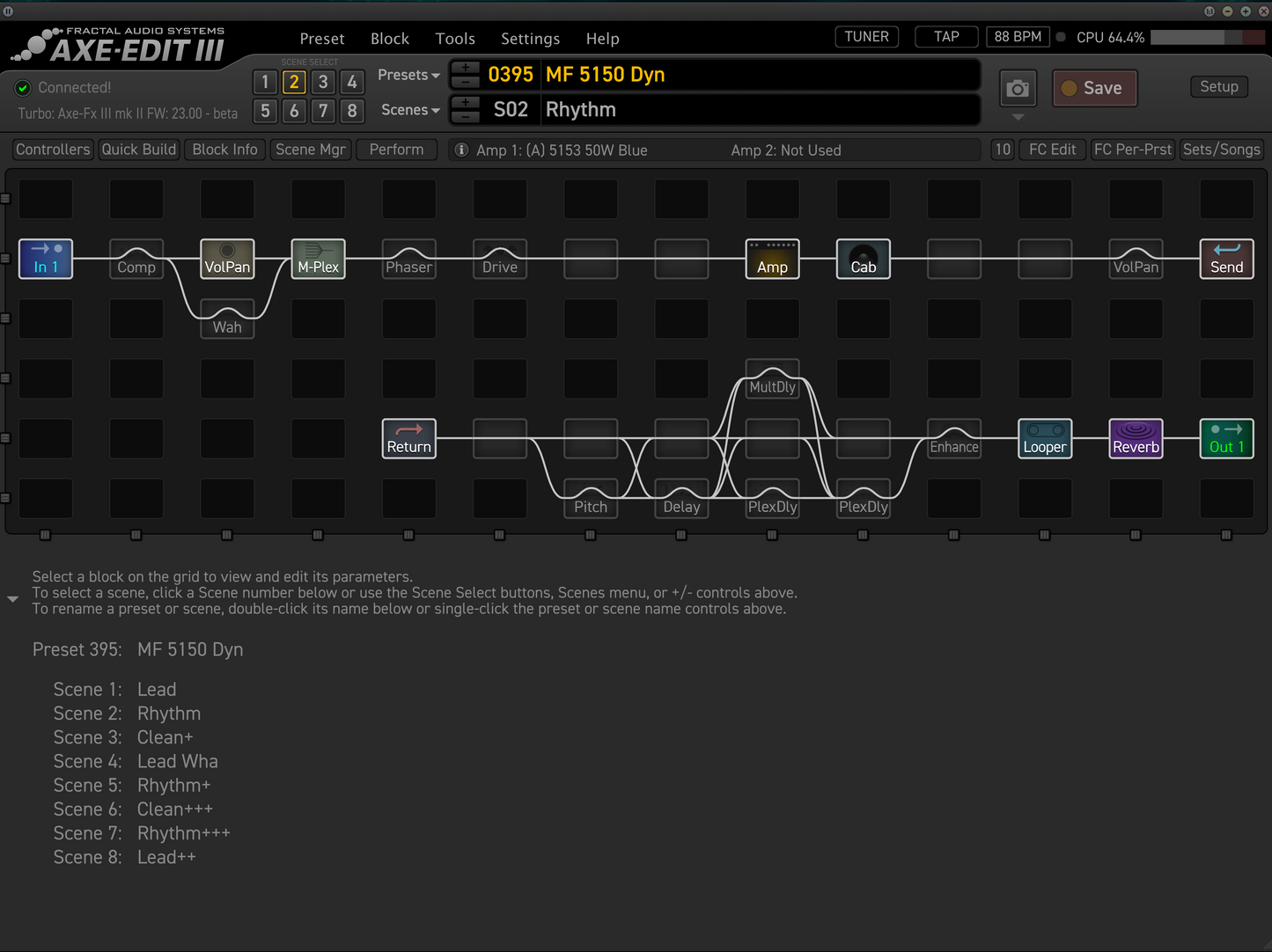Select the MultDly block

(x=772, y=378)
